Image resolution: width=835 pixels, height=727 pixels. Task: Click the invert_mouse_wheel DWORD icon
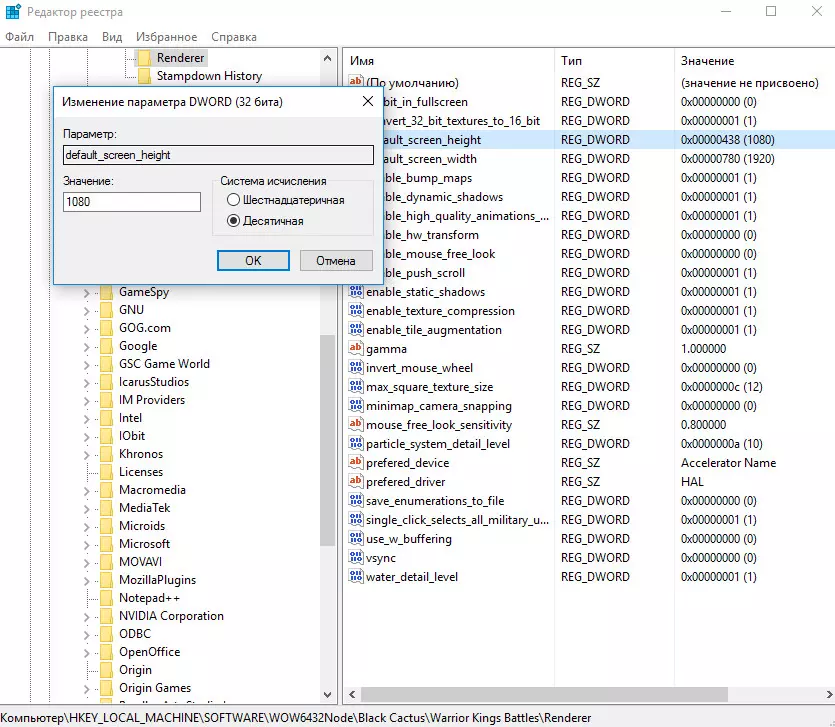(x=356, y=367)
